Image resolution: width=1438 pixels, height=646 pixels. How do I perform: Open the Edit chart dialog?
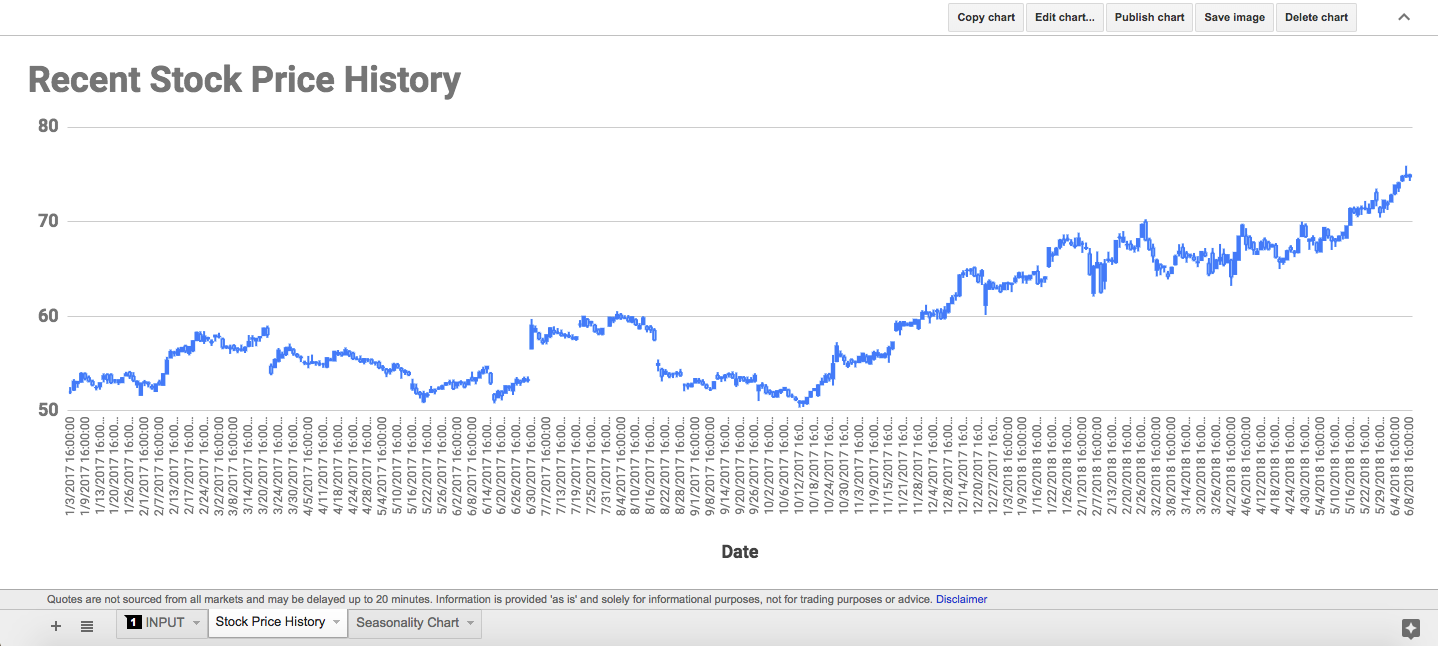1064,17
